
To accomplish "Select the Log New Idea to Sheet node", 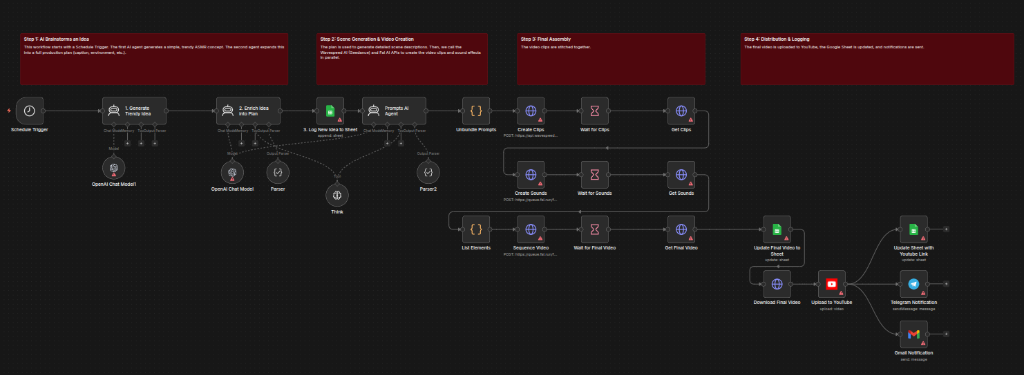I will pyautogui.click(x=330, y=111).
